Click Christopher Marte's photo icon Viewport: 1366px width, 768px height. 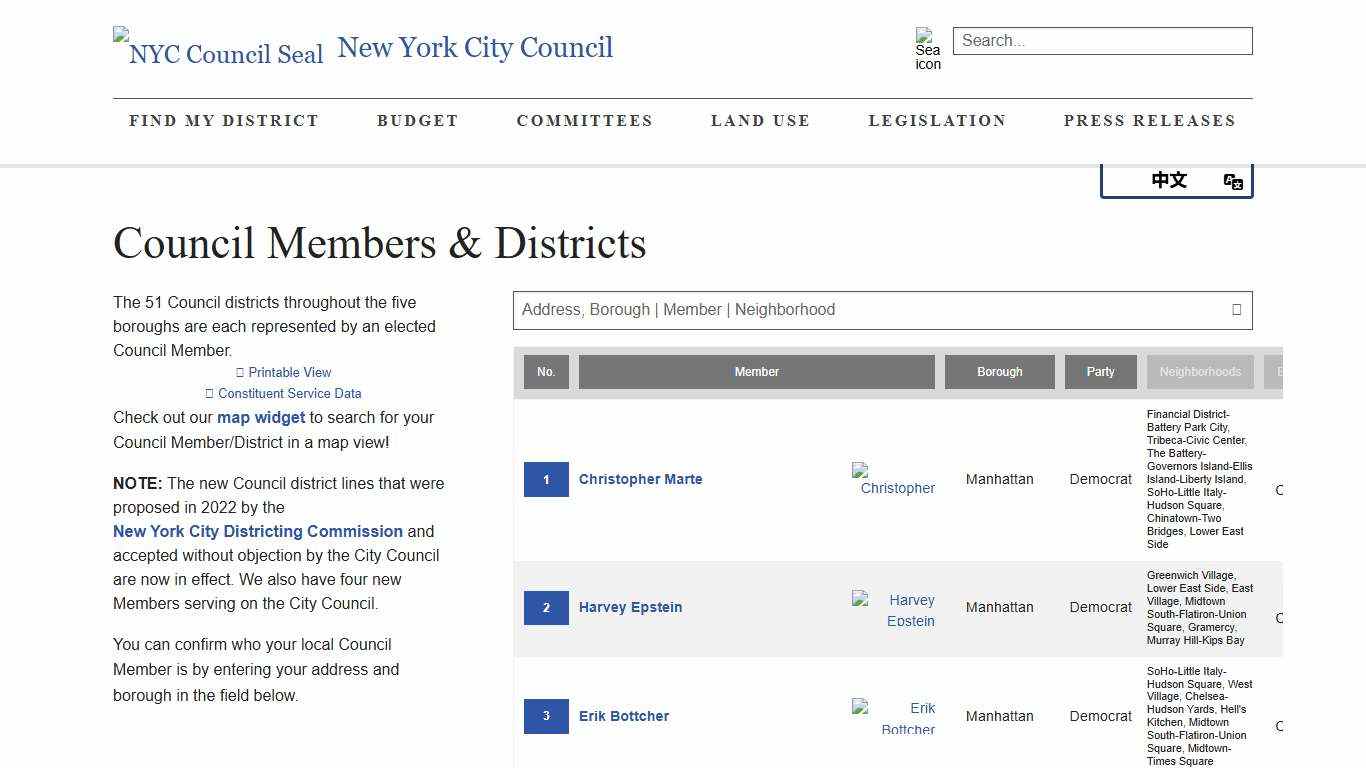click(x=893, y=480)
